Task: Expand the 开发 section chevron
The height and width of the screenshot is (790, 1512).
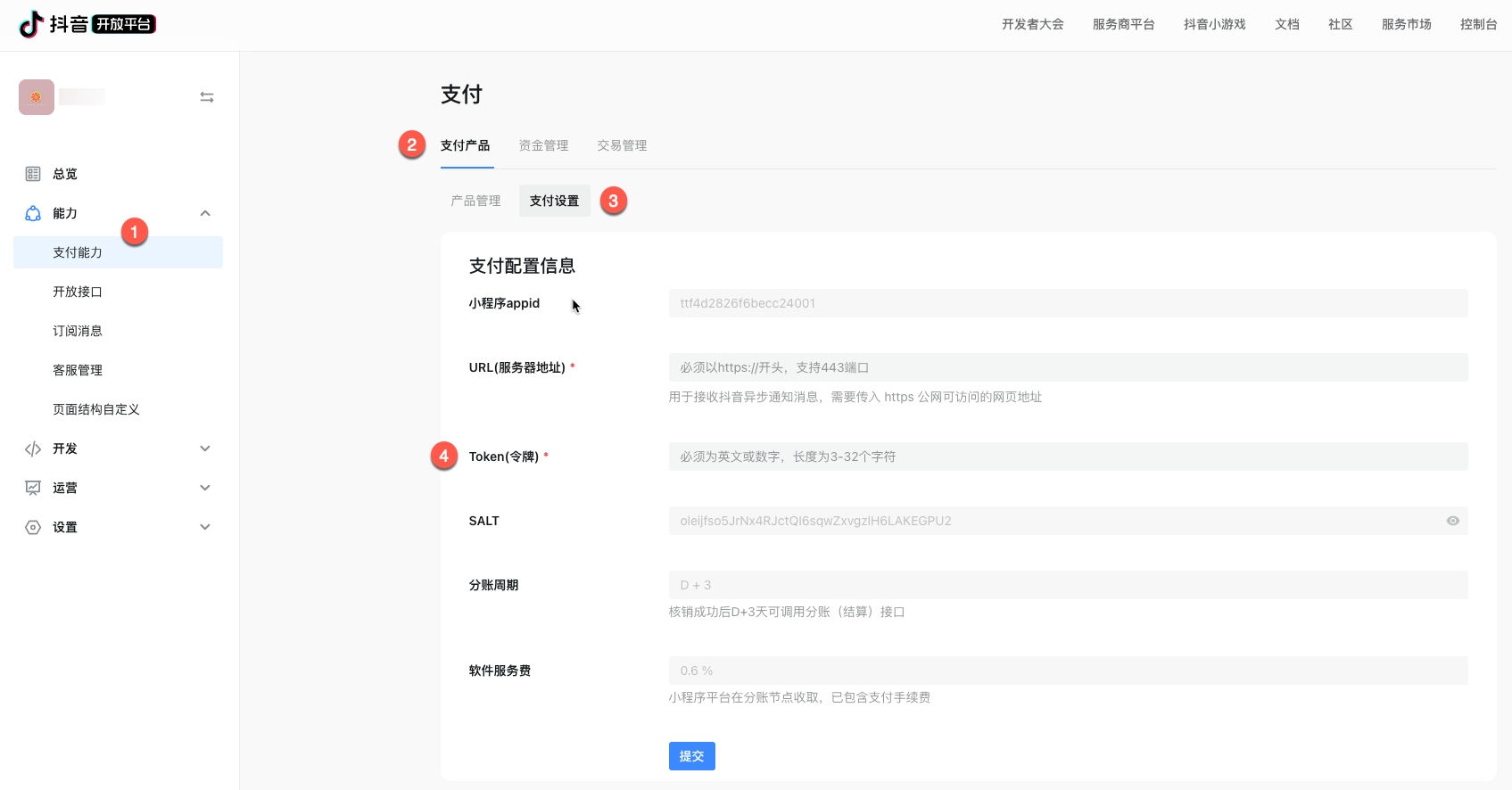Action: (205, 448)
